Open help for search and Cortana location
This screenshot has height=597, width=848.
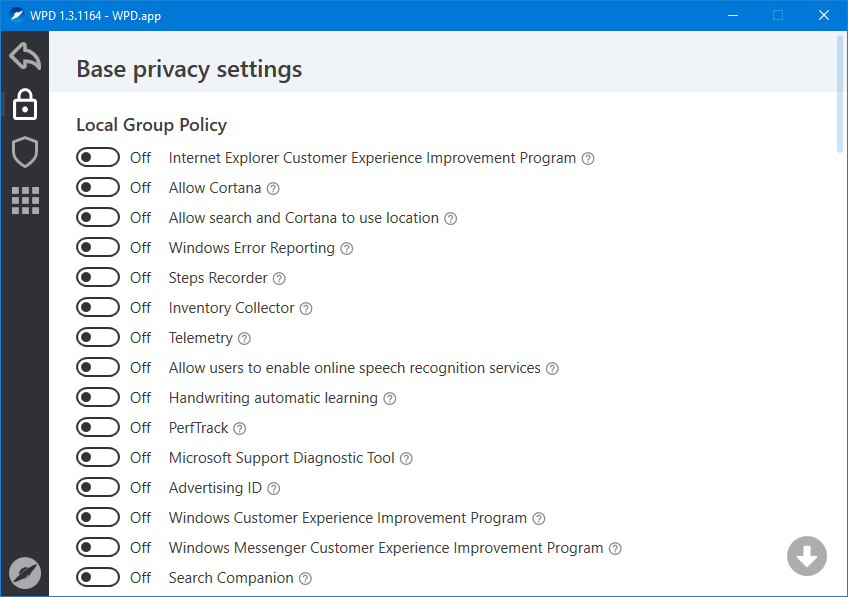click(450, 218)
